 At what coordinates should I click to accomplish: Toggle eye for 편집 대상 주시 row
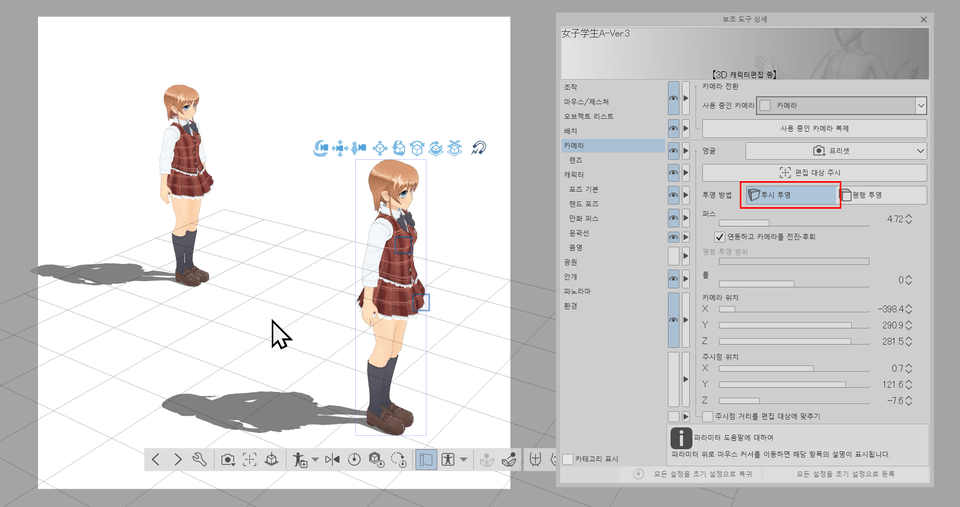[x=673, y=173]
